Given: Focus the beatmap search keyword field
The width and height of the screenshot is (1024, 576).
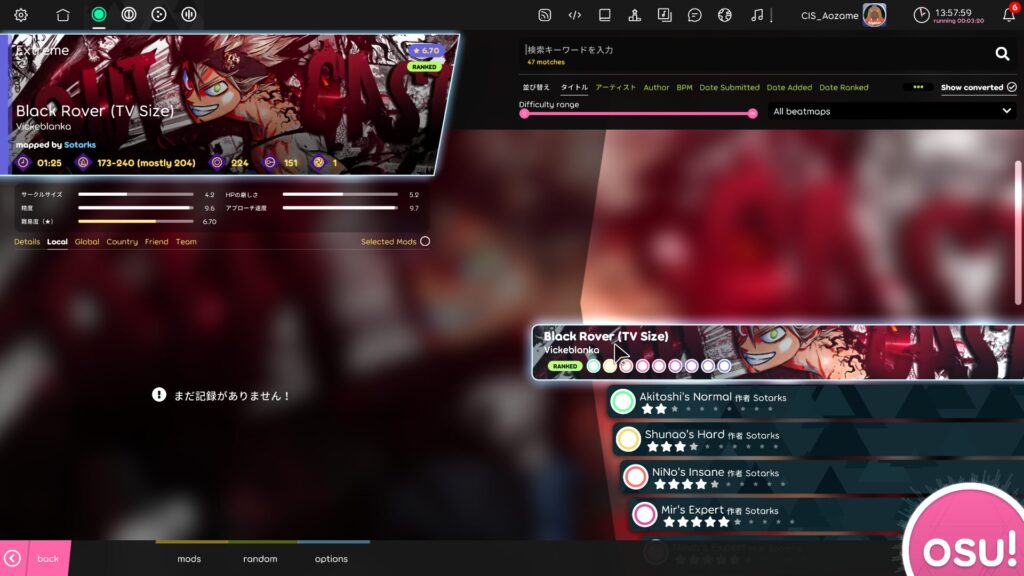Looking at the screenshot, I should point(754,50).
